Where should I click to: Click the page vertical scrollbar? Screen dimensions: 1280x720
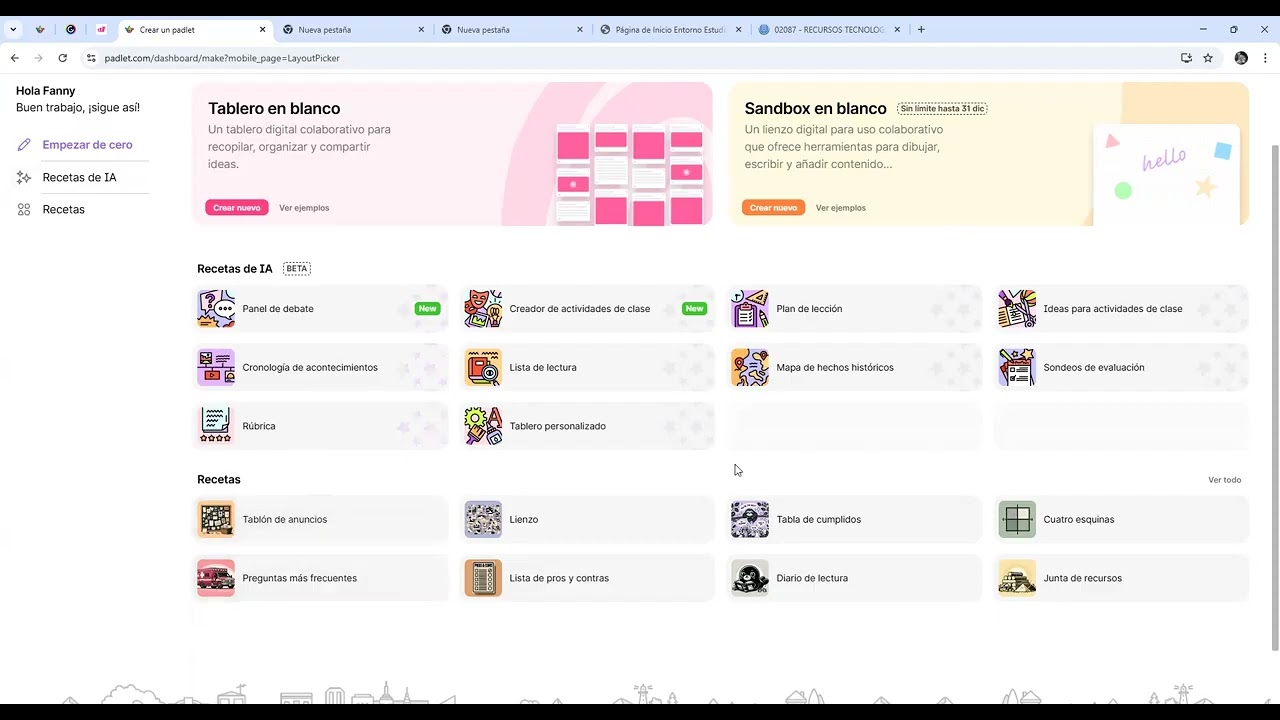[x=1274, y=397]
